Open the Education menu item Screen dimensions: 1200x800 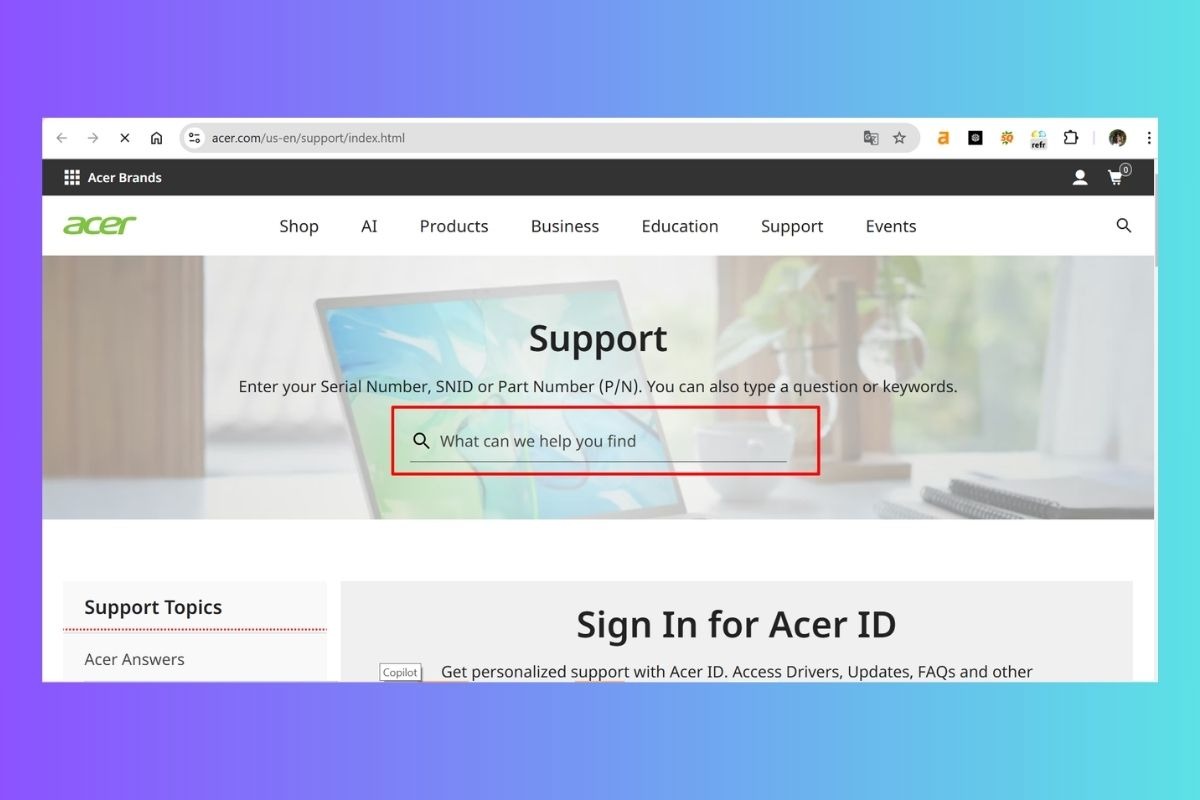coord(680,226)
